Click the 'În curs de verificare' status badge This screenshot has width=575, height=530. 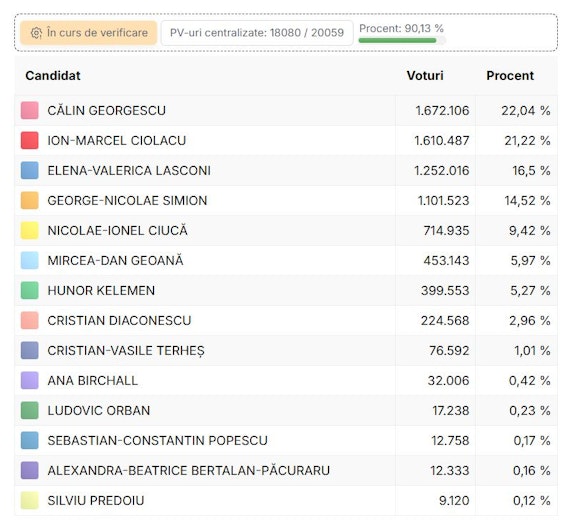click(88, 33)
